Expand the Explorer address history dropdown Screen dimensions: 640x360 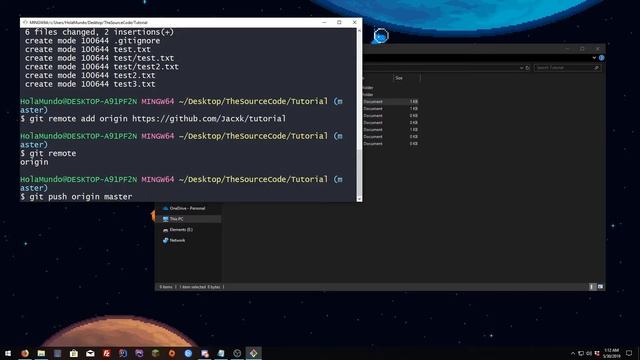tap(521, 68)
